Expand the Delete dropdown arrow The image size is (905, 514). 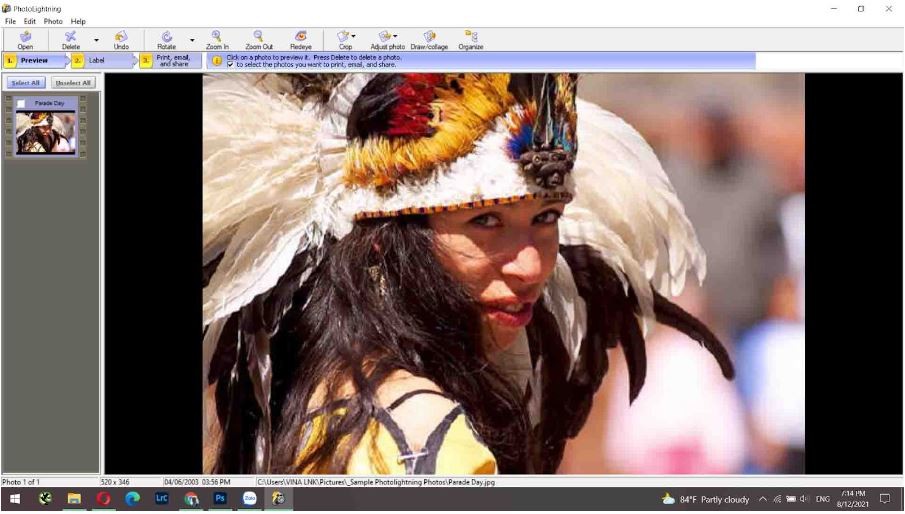[x=97, y=41]
